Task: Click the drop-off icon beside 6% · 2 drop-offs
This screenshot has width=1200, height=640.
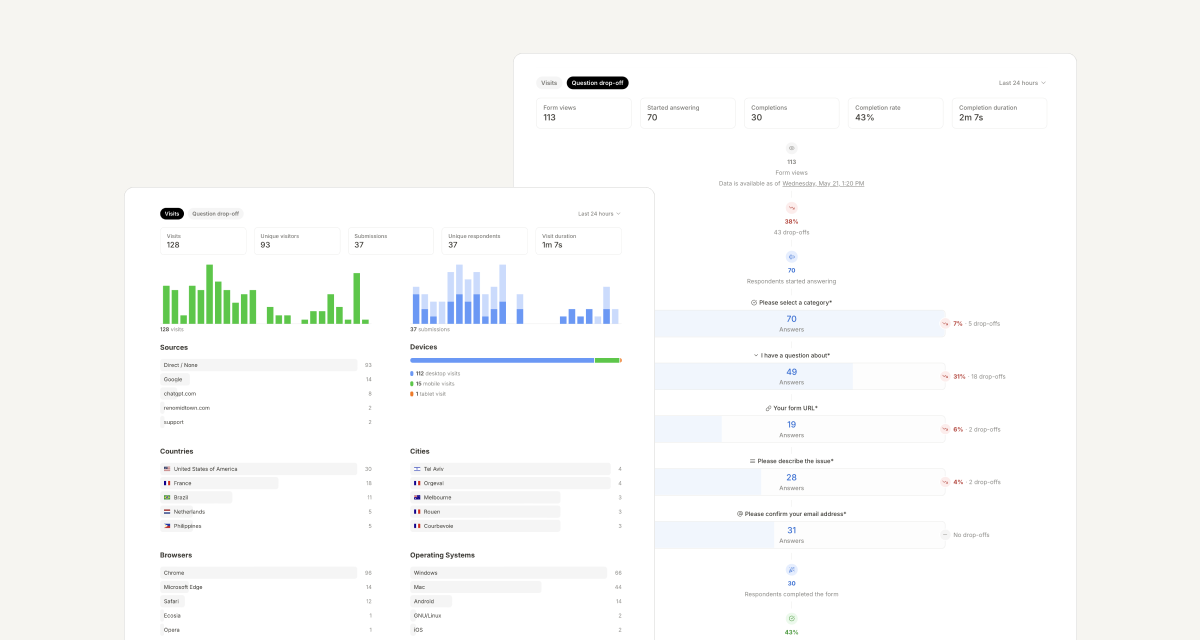Action: pos(944,429)
